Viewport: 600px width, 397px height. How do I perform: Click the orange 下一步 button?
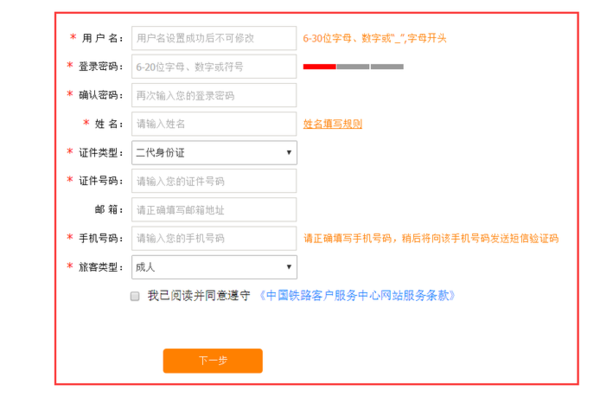213,361
